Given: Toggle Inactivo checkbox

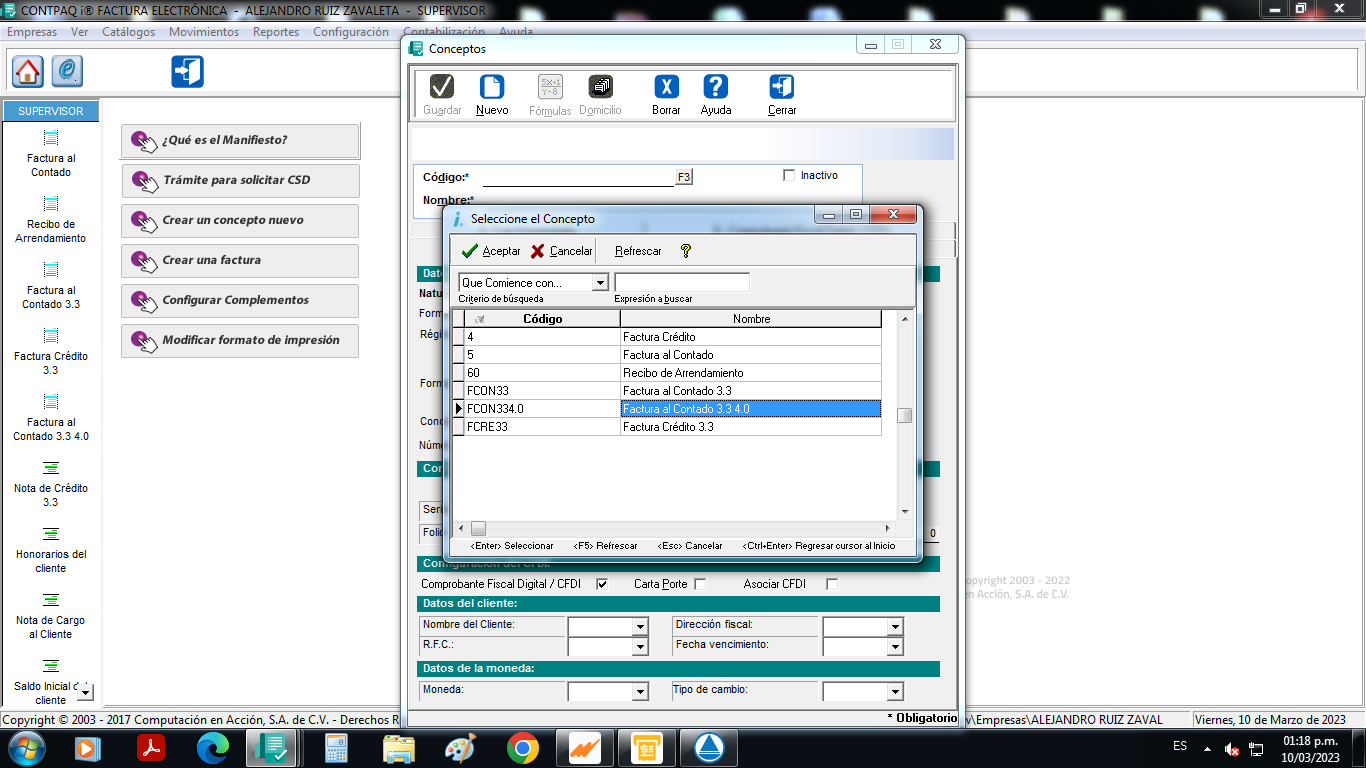Looking at the screenshot, I should tap(789, 175).
